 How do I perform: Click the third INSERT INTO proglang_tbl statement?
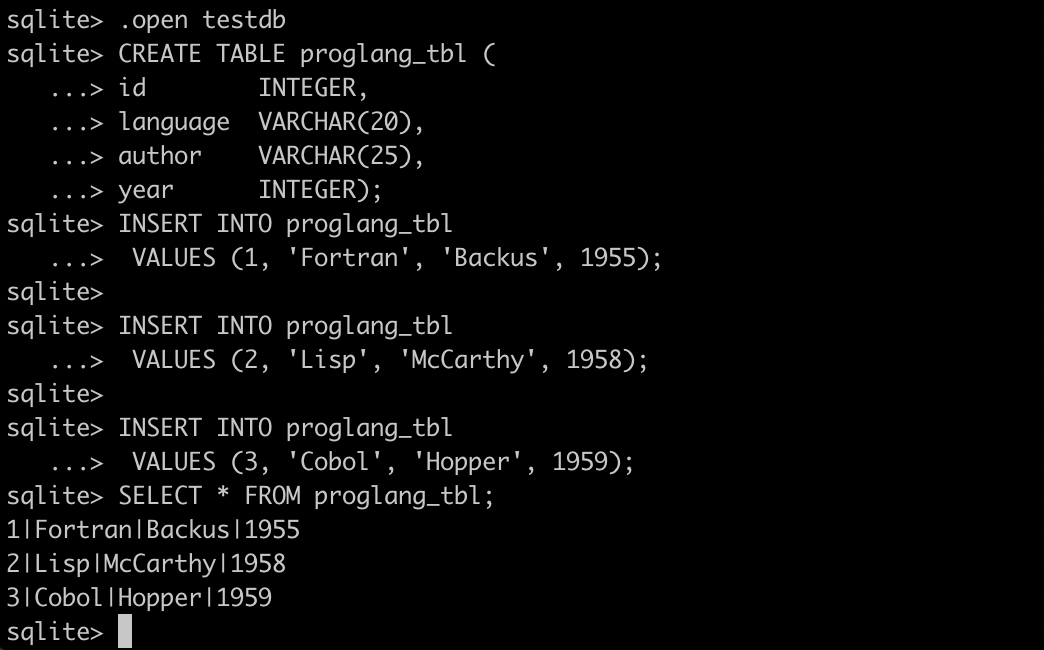[286, 428]
